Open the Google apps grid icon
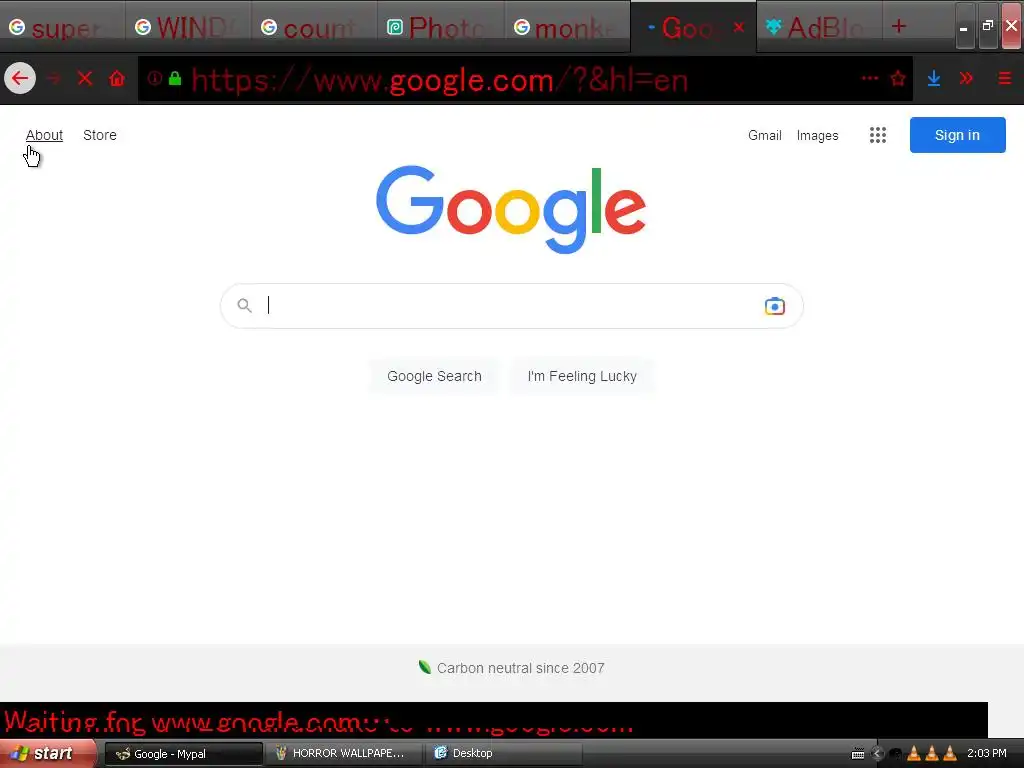This screenshot has width=1024, height=768. pos(878,135)
